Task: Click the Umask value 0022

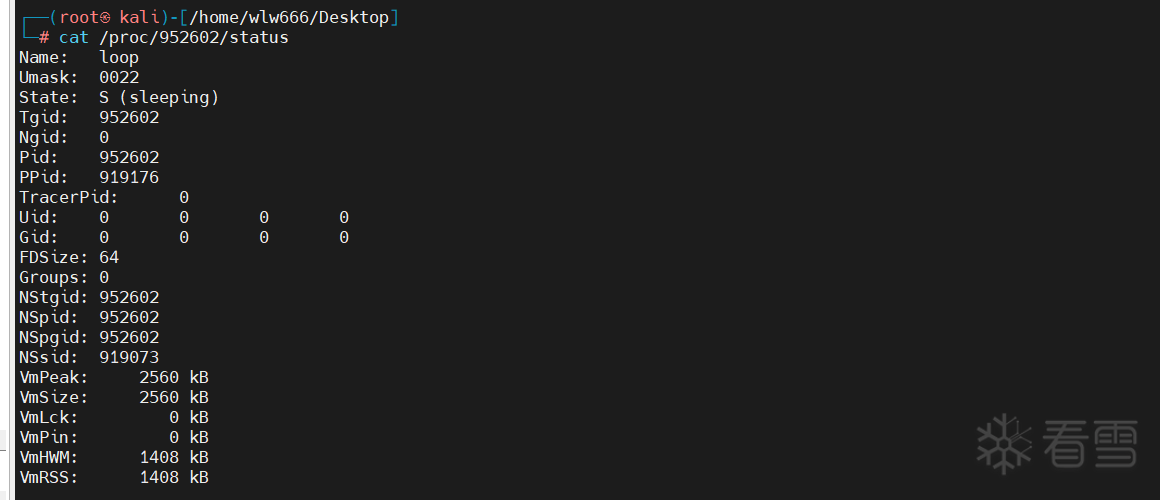Action: pyautogui.click(x=119, y=78)
